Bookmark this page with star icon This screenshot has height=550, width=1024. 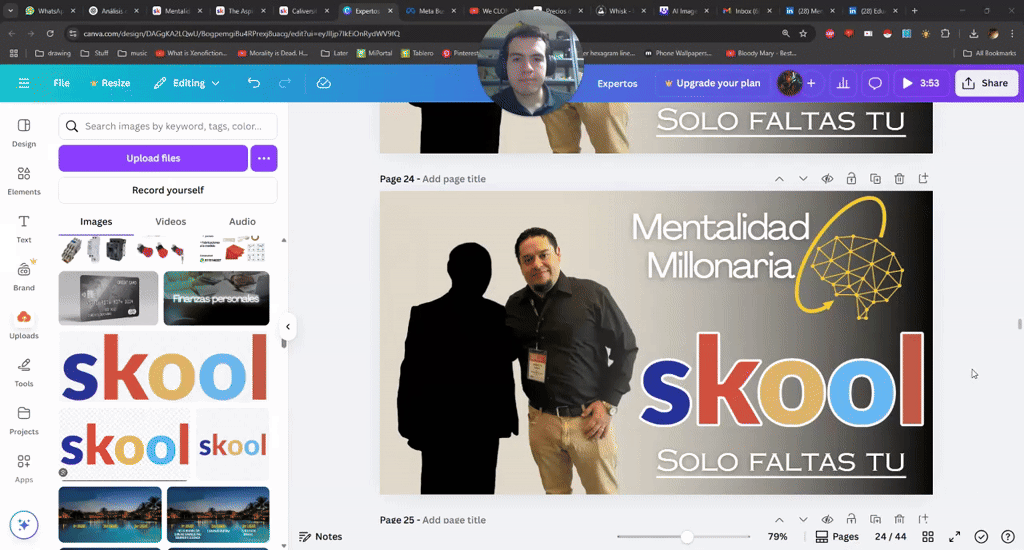coord(803,33)
